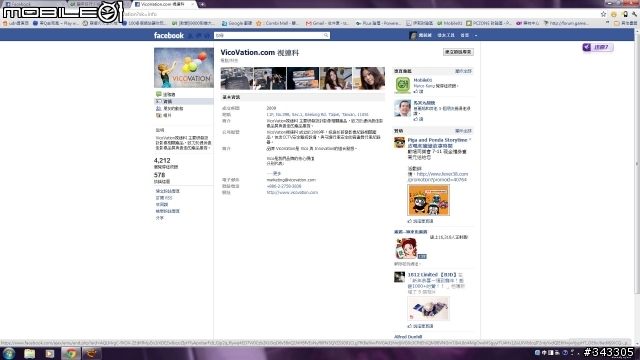Click the magnifier icon in facebook search box
The height and width of the screenshot is (360, 640).
[326, 36]
